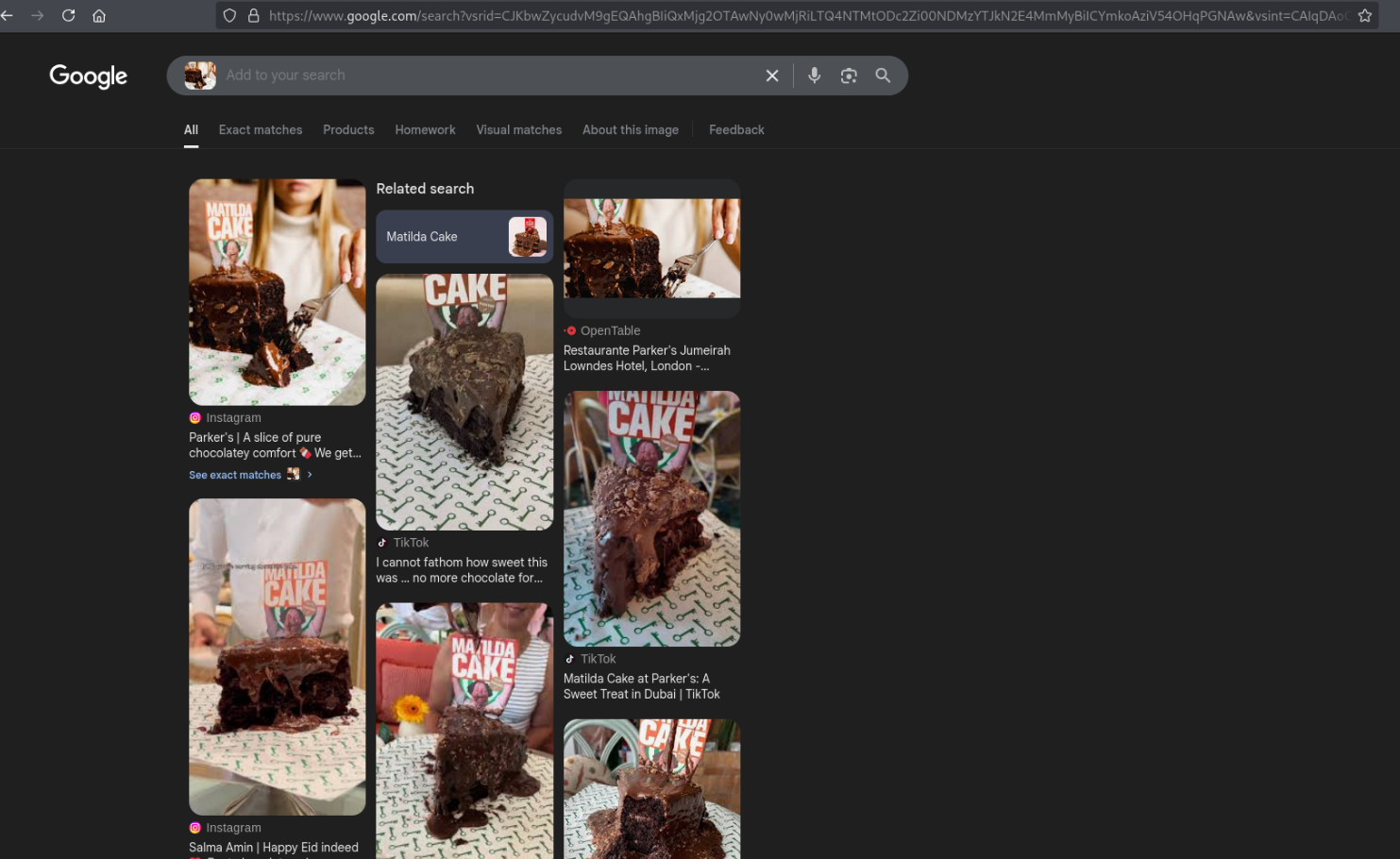Click the URL address bar text
Viewport: 1400px width, 859px height.
click(808, 15)
